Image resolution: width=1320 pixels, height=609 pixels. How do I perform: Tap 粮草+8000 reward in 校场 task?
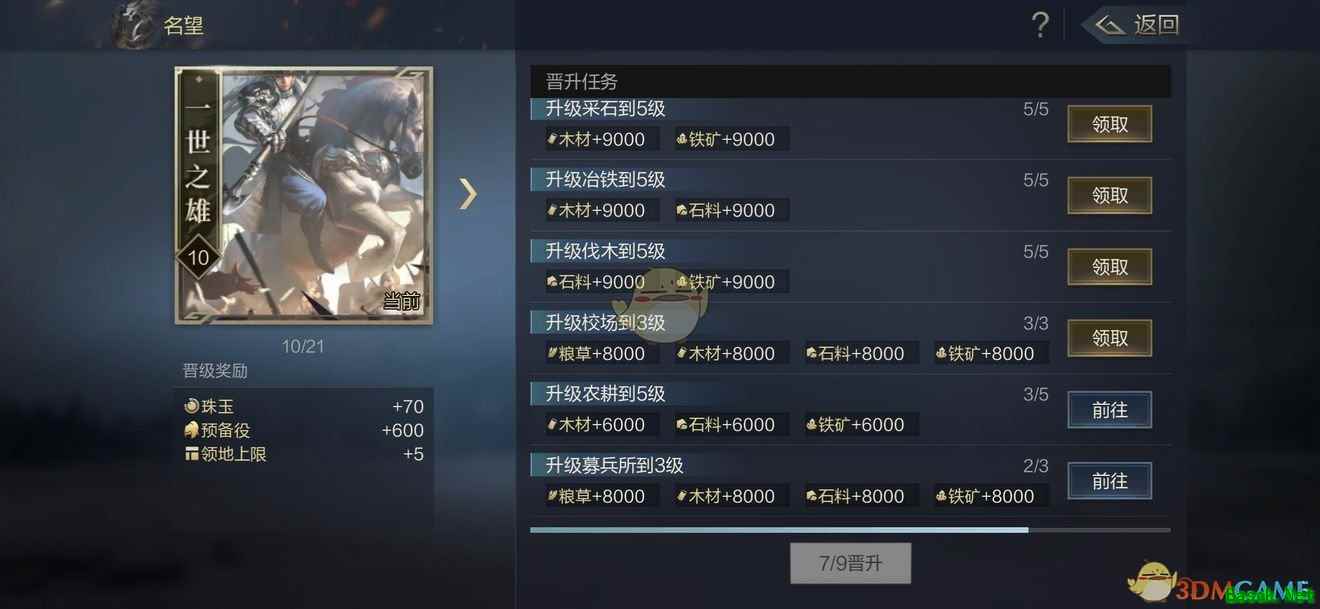point(596,353)
